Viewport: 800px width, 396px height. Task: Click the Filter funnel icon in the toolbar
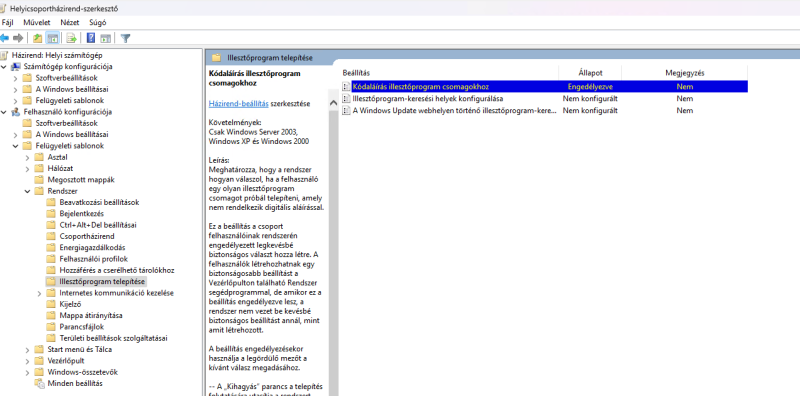click(x=125, y=38)
